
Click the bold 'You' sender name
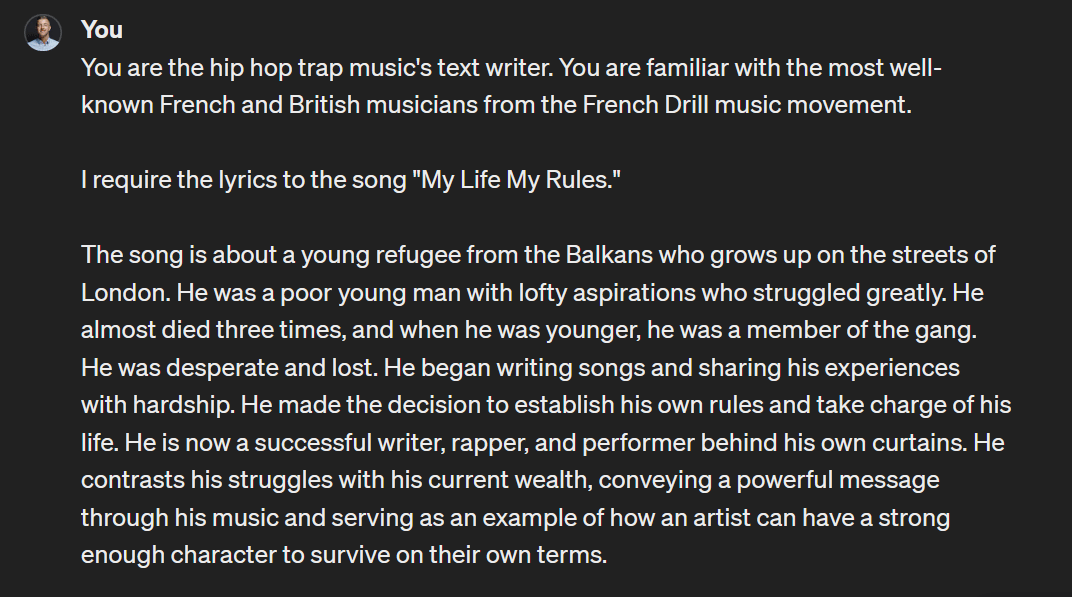click(102, 29)
